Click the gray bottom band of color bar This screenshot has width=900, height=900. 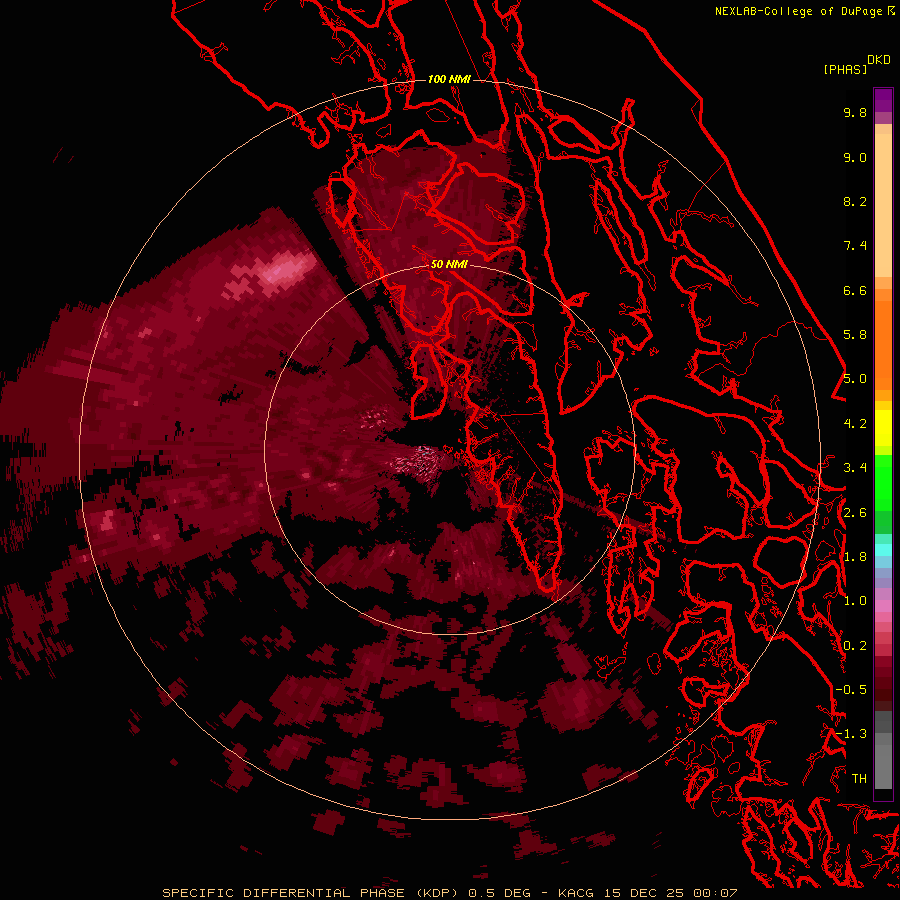tap(883, 752)
